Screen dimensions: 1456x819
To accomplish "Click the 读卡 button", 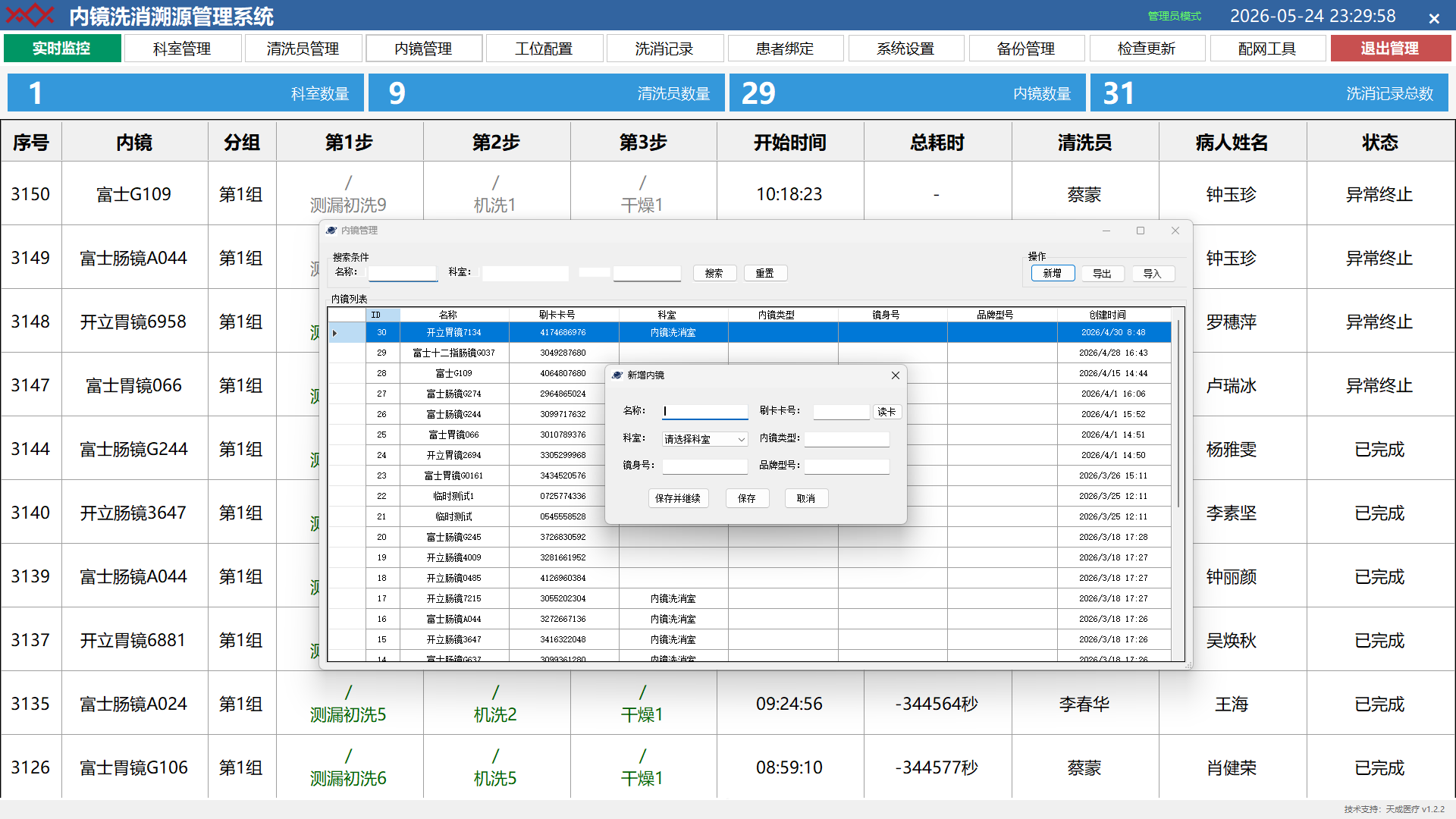I will pyautogui.click(x=887, y=412).
